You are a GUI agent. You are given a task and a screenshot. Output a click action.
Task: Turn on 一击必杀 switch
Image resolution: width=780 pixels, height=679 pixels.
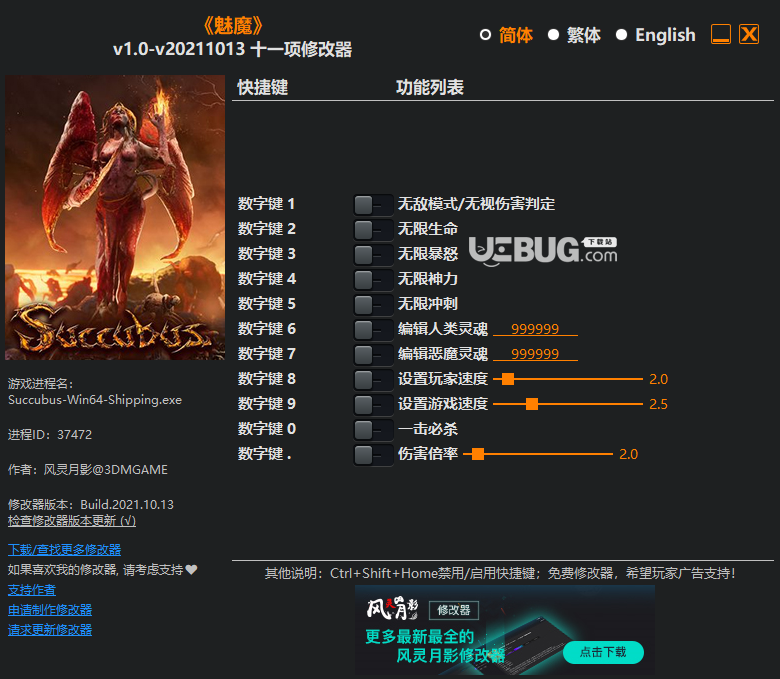(x=373, y=429)
